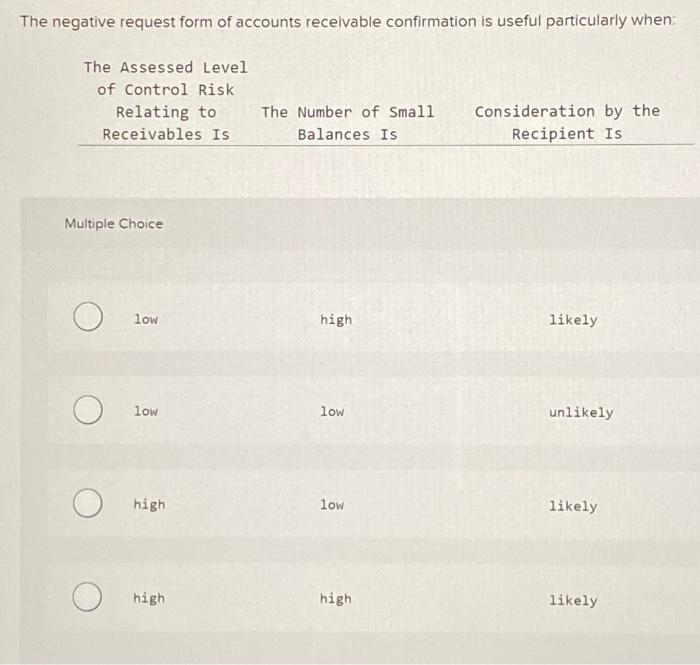Click 'high' small balances text in last option

(x=336, y=599)
